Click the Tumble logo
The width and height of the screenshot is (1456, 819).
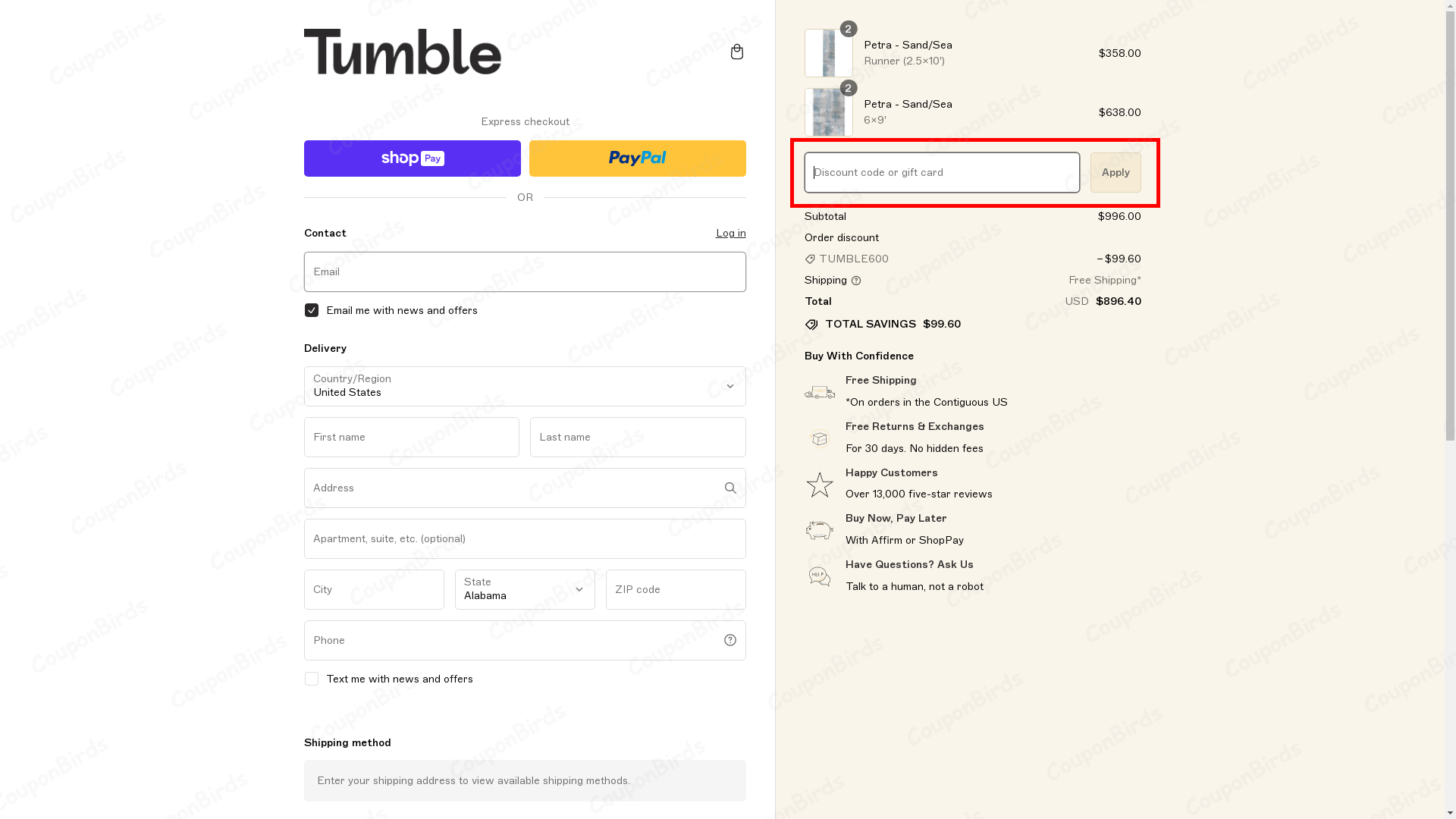point(403,52)
